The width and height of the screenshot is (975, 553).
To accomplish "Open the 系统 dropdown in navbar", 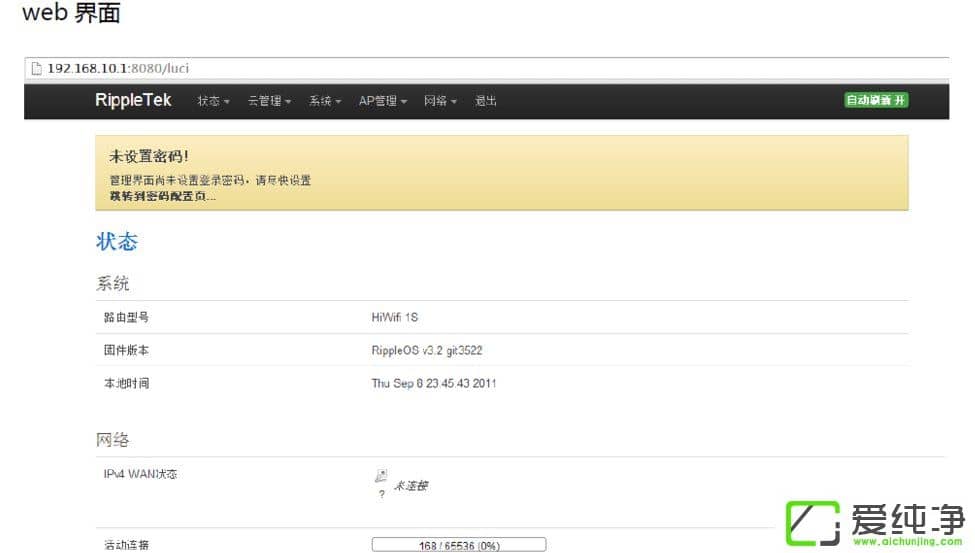I will click(x=325, y=101).
